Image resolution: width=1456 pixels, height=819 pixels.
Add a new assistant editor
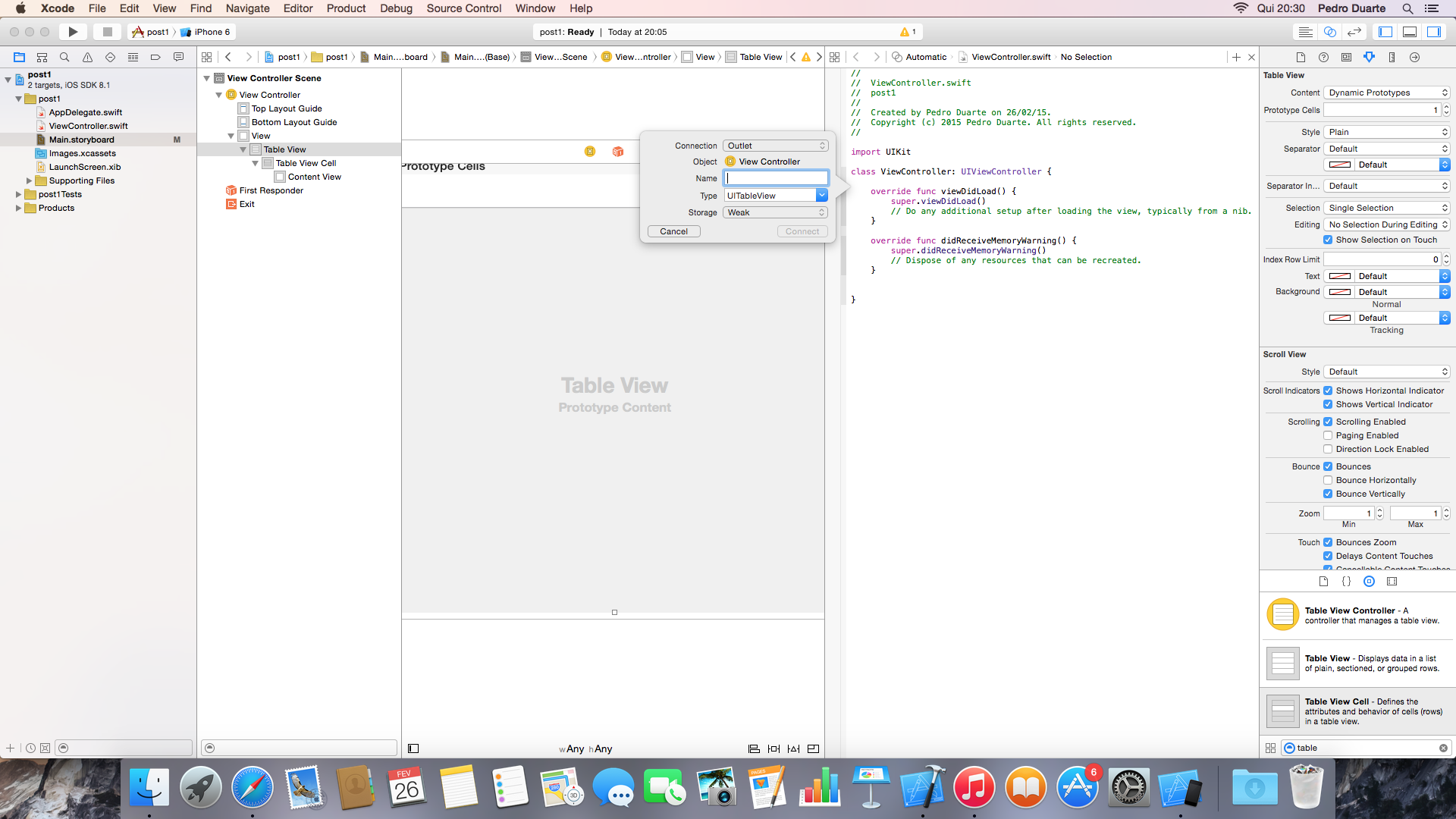pyautogui.click(x=1236, y=57)
